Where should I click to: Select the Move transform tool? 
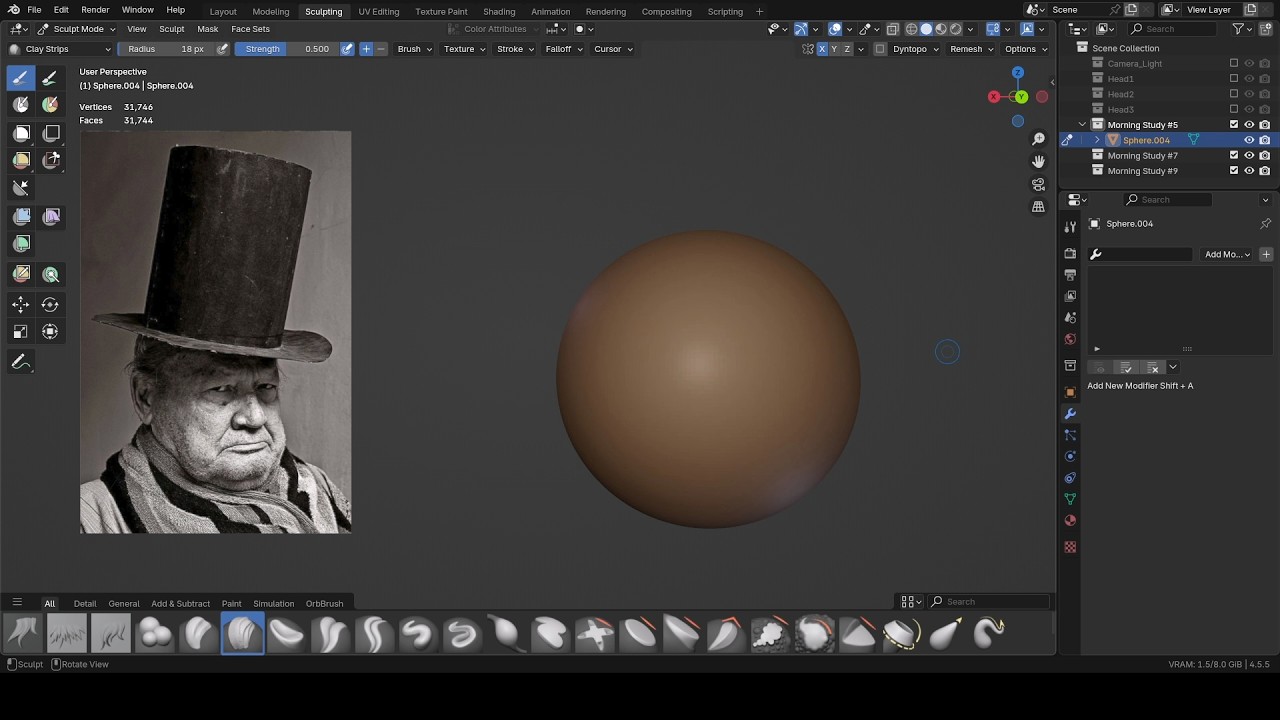(21, 304)
